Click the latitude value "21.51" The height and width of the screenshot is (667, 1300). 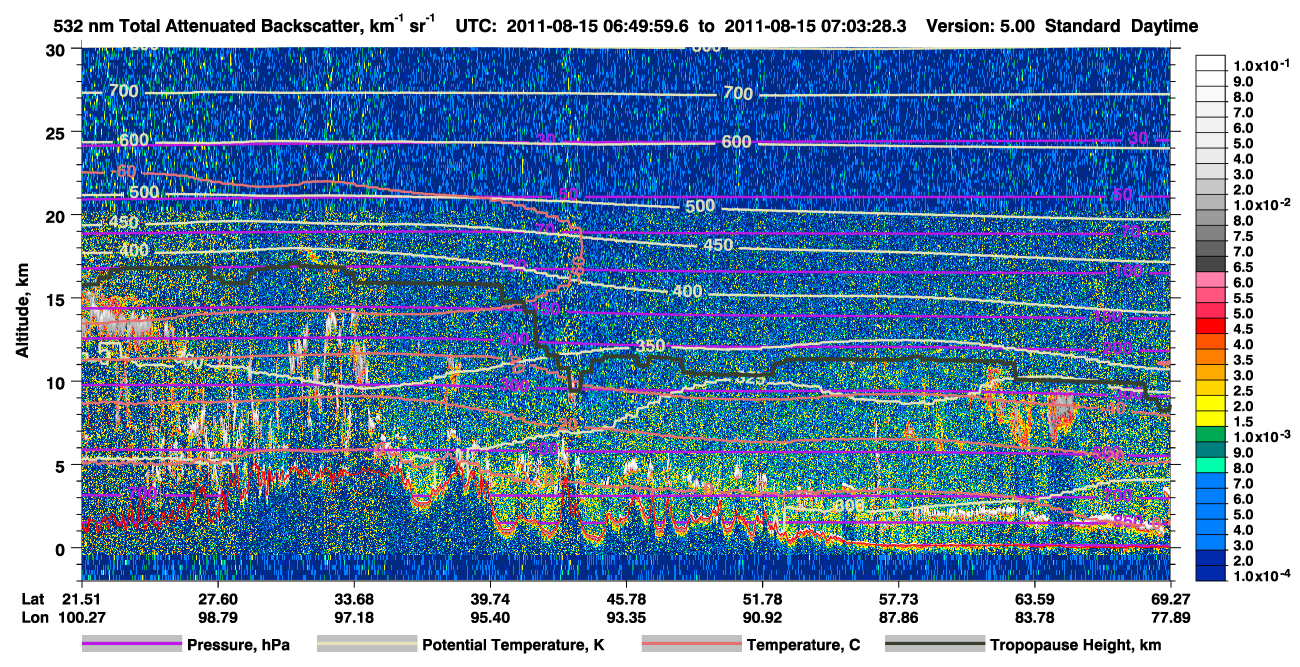82,599
